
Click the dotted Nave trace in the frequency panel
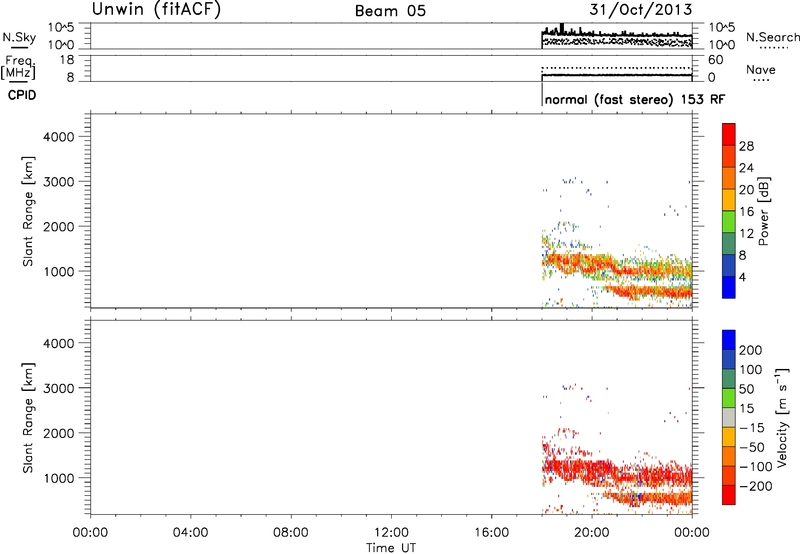click(x=617, y=68)
